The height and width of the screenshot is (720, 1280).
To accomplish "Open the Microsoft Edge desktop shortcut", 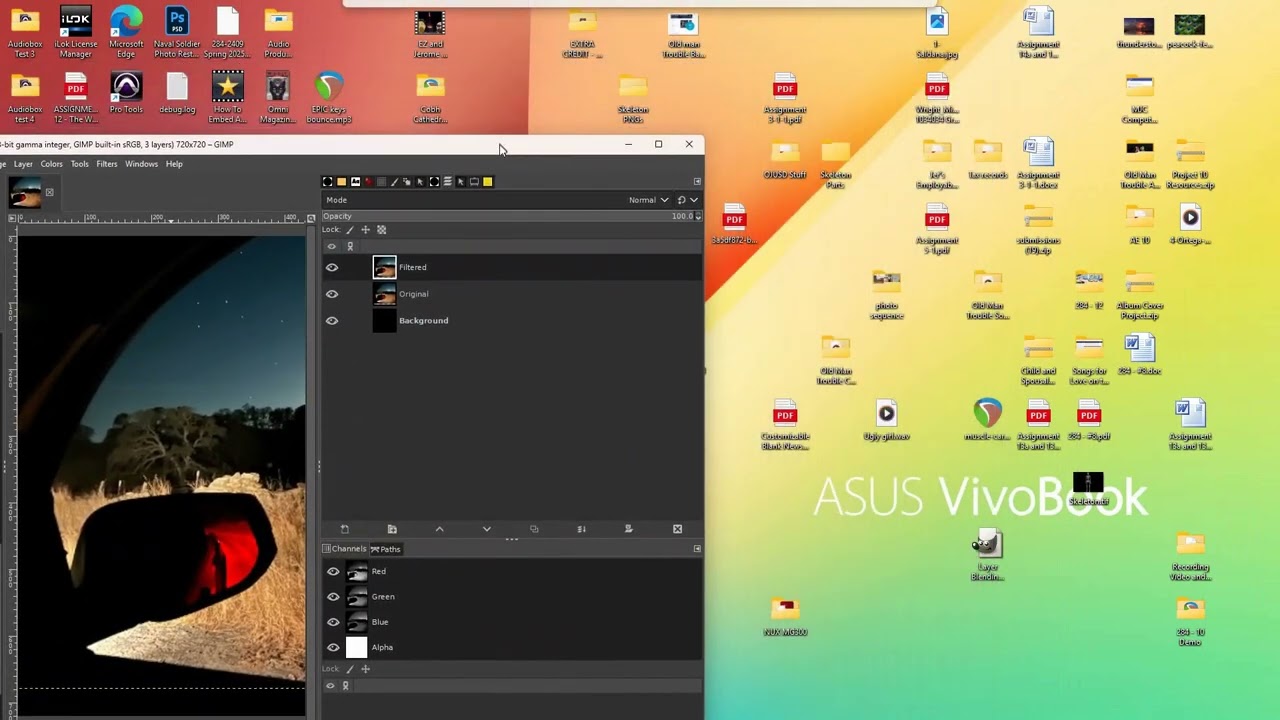I will tap(126, 32).
